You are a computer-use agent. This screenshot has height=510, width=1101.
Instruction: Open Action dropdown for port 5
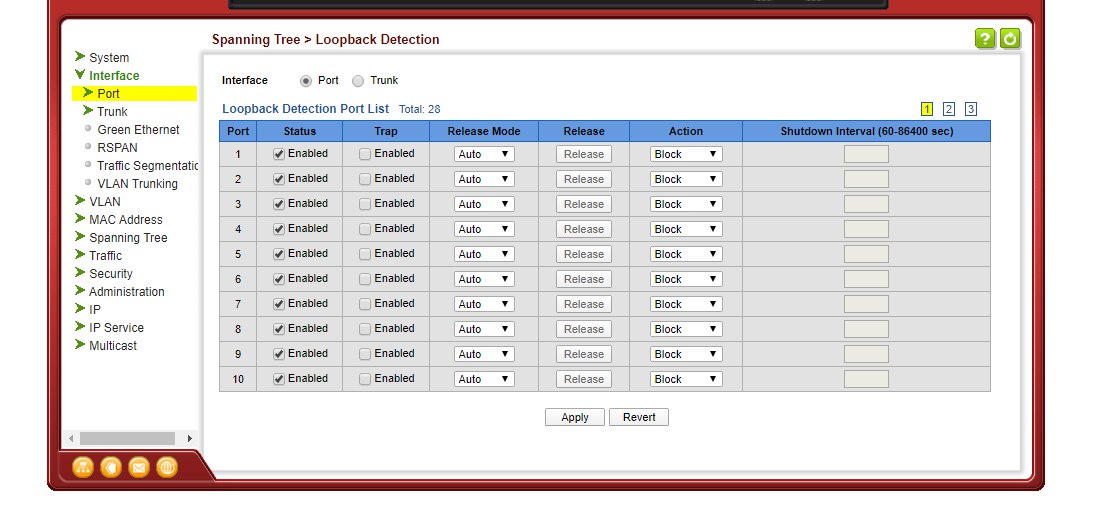[686, 254]
